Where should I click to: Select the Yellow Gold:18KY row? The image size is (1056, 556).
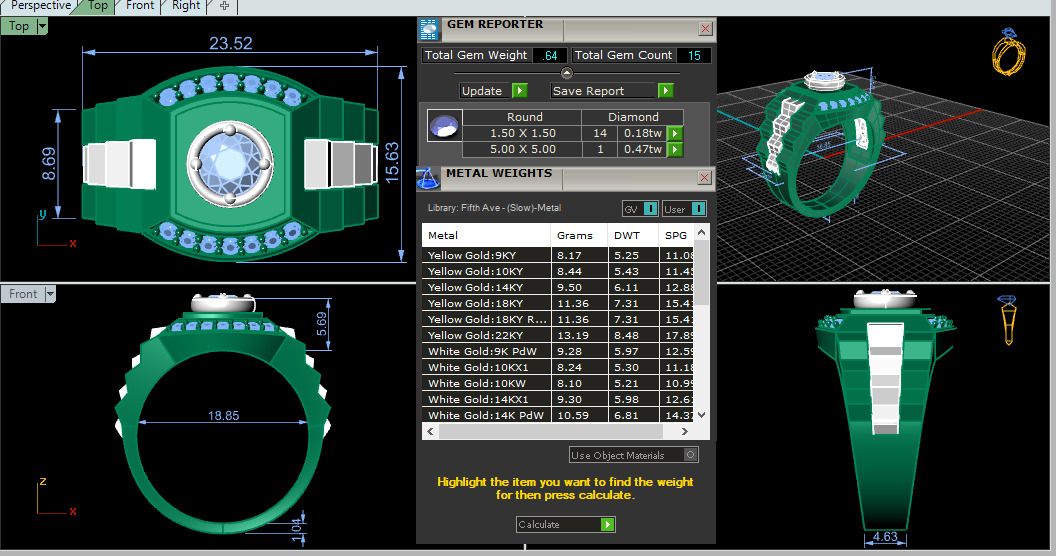coord(558,304)
